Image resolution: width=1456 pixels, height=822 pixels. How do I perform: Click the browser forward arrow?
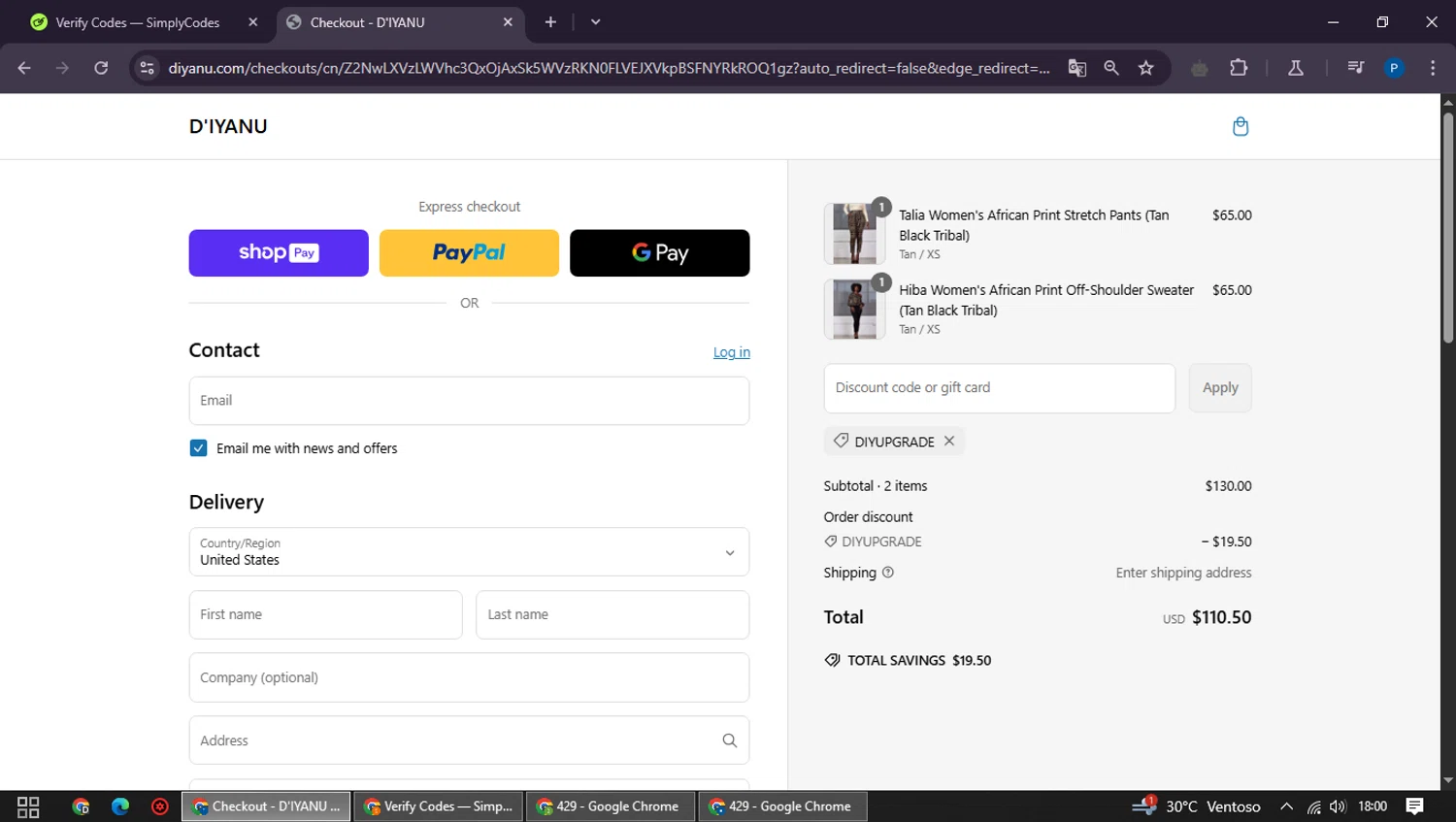[62, 68]
